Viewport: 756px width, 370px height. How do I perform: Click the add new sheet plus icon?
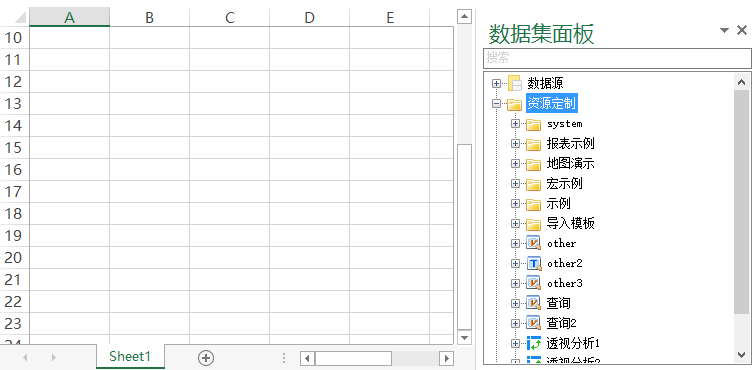[x=206, y=358]
